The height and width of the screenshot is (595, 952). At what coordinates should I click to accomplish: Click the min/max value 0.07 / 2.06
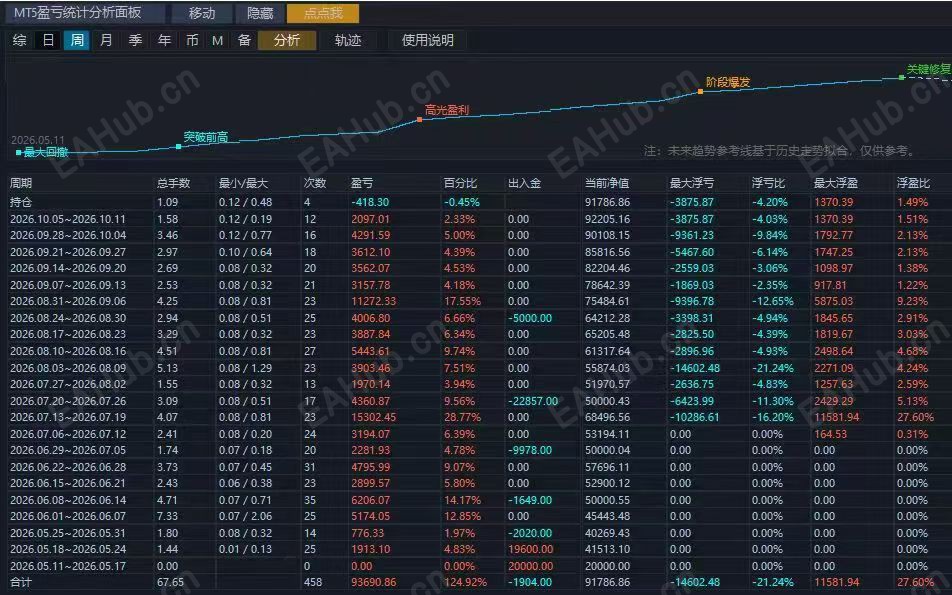pyautogui.click(x=245, y=517)
